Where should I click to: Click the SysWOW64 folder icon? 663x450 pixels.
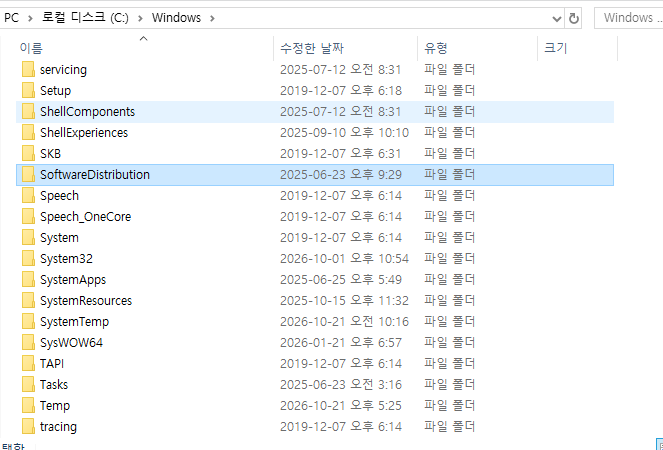pos(28,343)
